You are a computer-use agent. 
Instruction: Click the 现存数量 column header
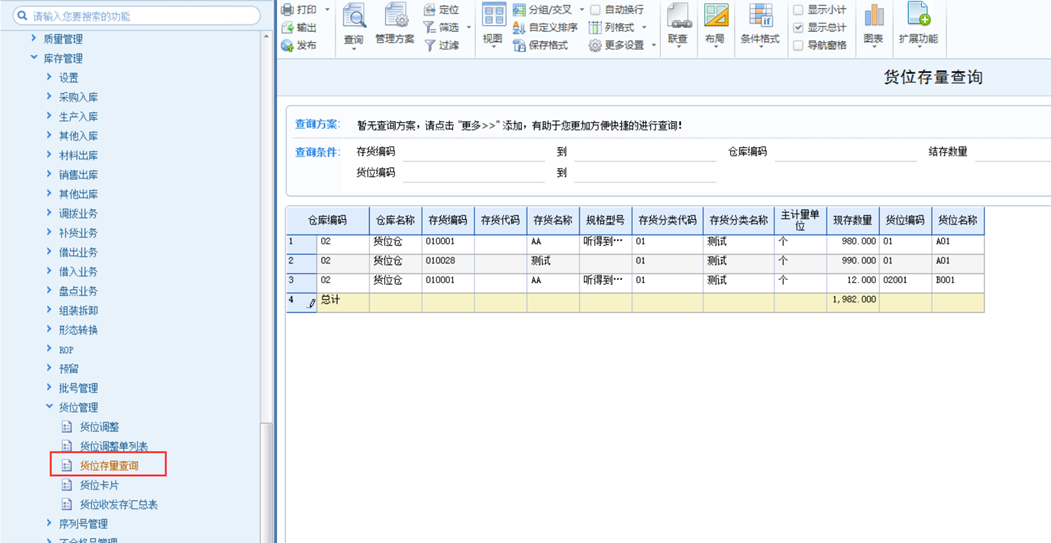(x=853, y=221)
